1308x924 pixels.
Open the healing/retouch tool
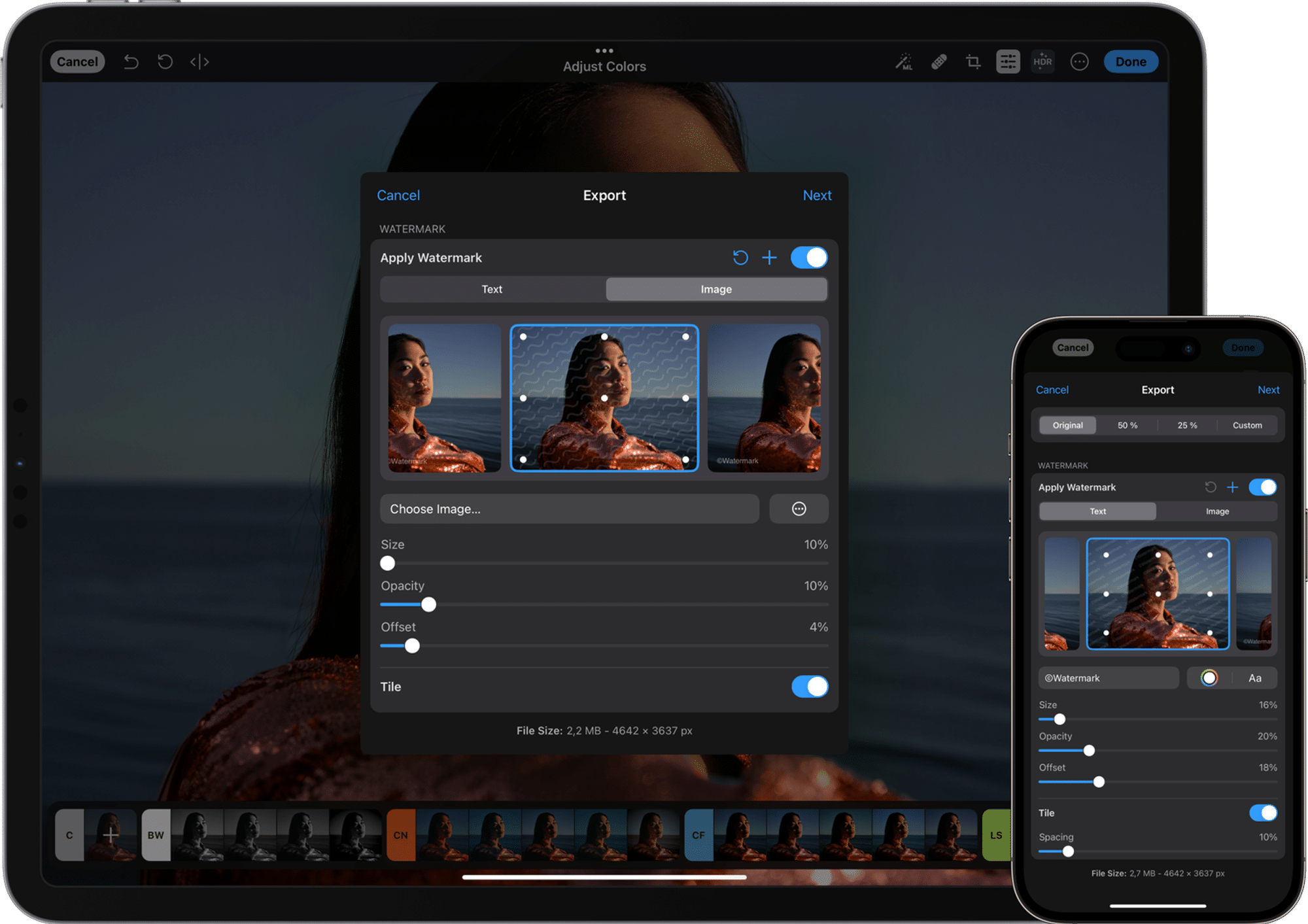(x=940, y=61)
